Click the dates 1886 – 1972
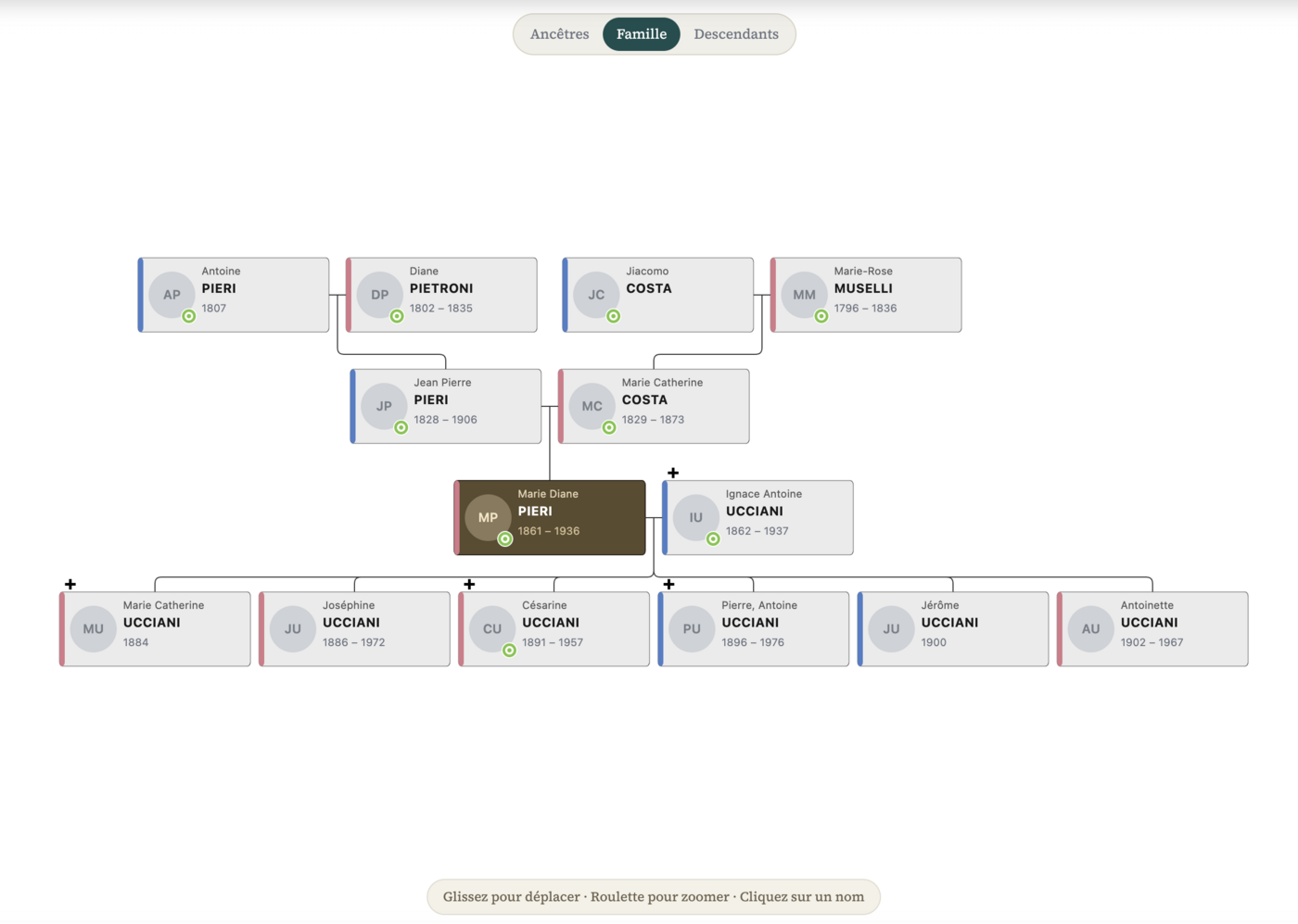 click(353, 642)
